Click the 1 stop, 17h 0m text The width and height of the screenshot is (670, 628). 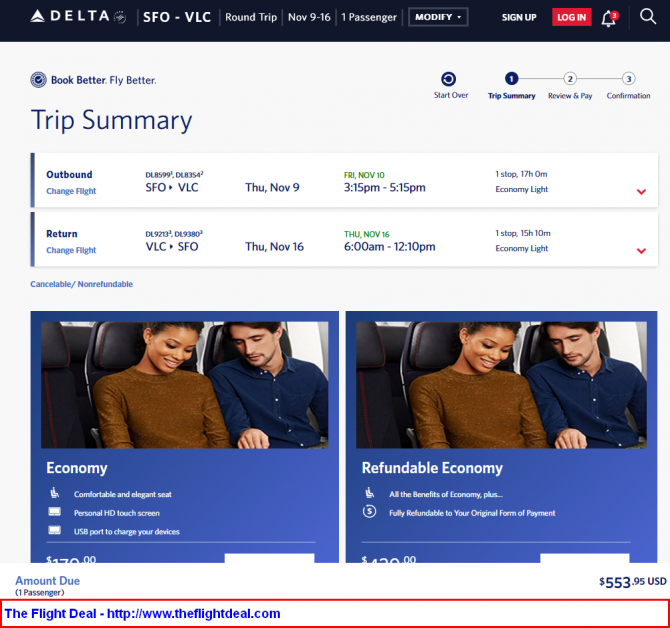tap(521, 174)
